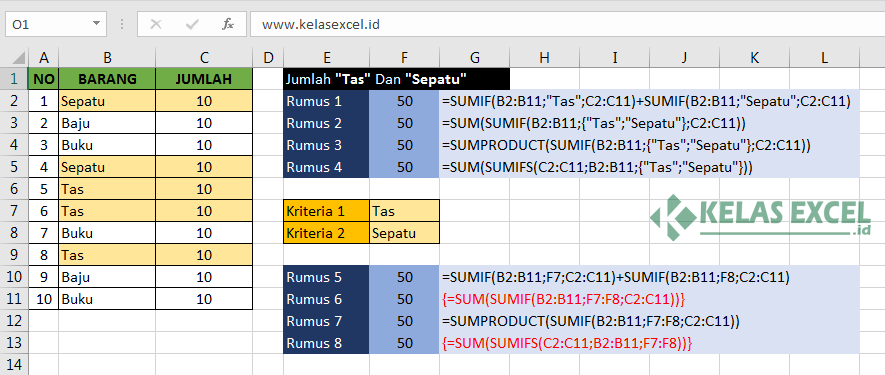Click the NO header cell
885x375 pixels.
(43, 79)
